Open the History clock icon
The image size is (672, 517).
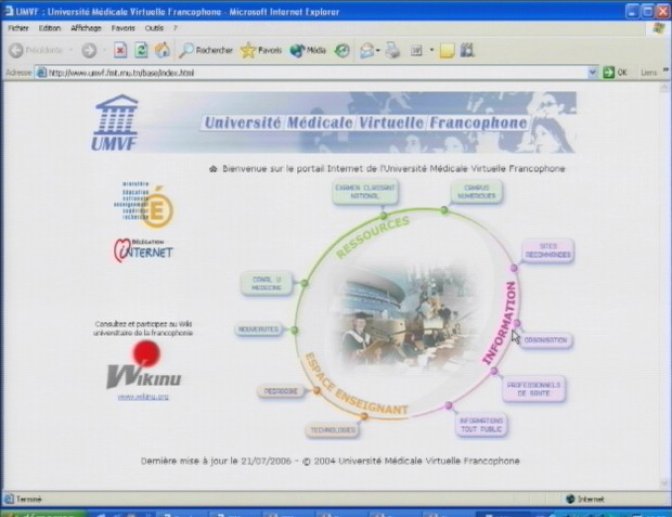(x=342, y=51)
